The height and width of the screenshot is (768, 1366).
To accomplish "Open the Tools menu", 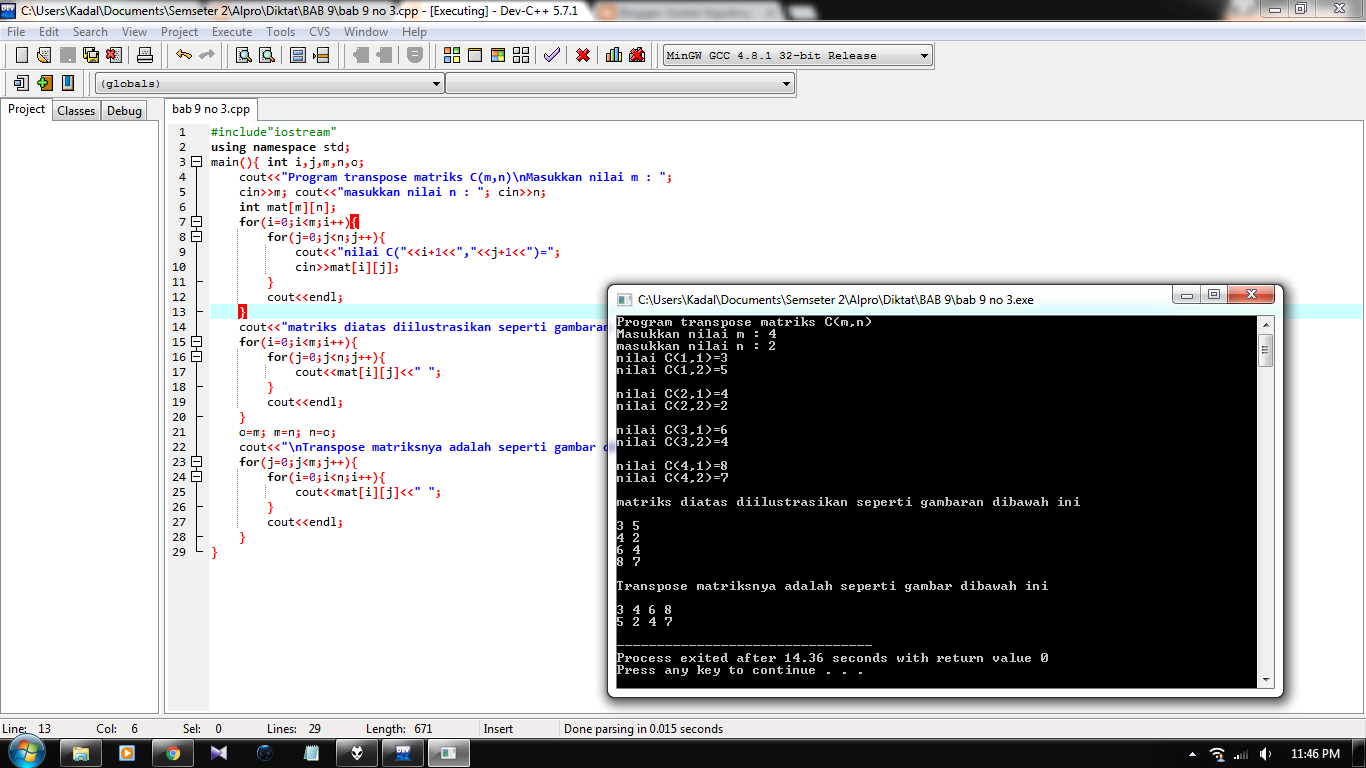I will tap(281, 32).
